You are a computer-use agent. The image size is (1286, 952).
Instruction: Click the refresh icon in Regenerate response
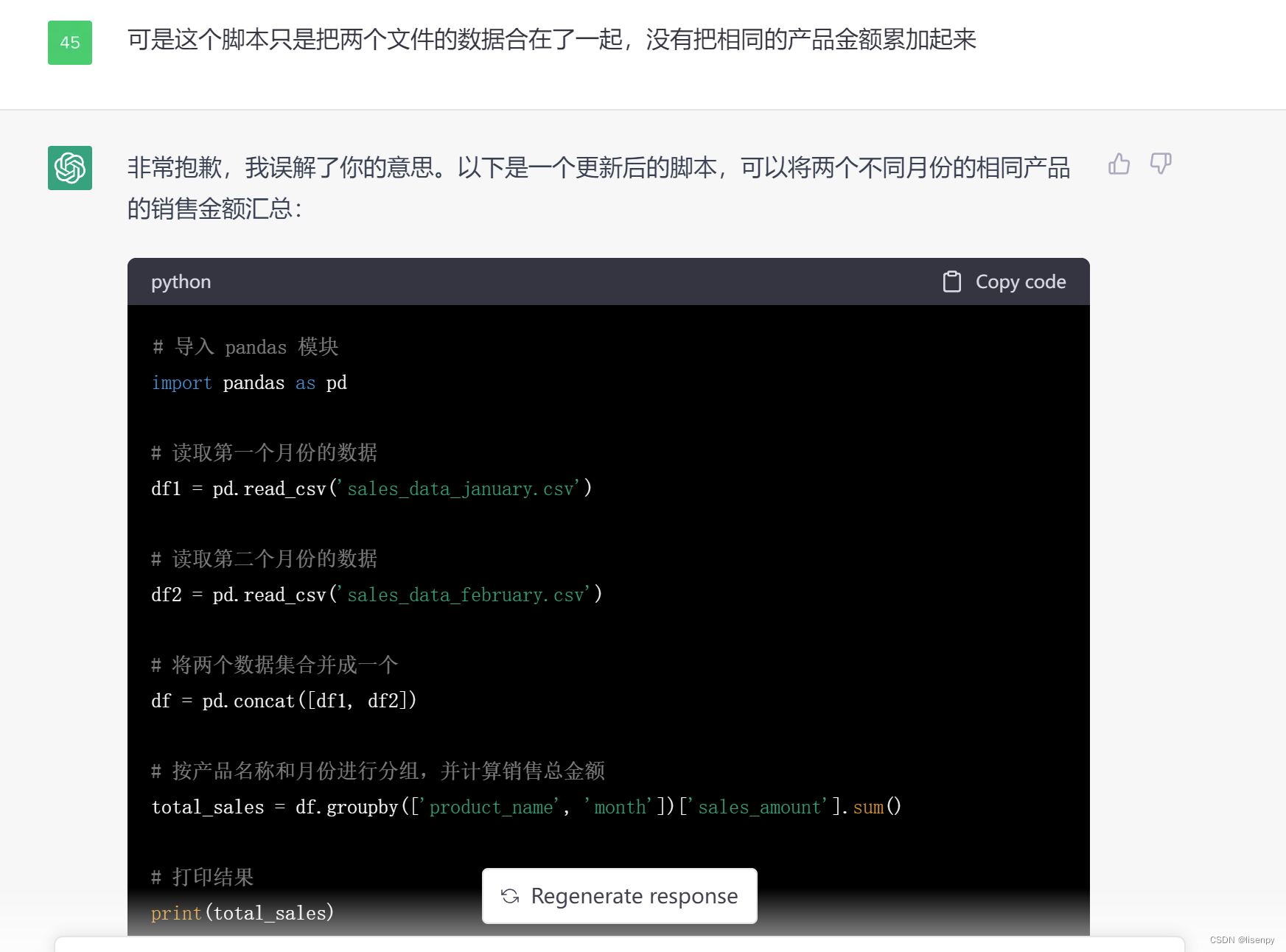click(510, 896)
